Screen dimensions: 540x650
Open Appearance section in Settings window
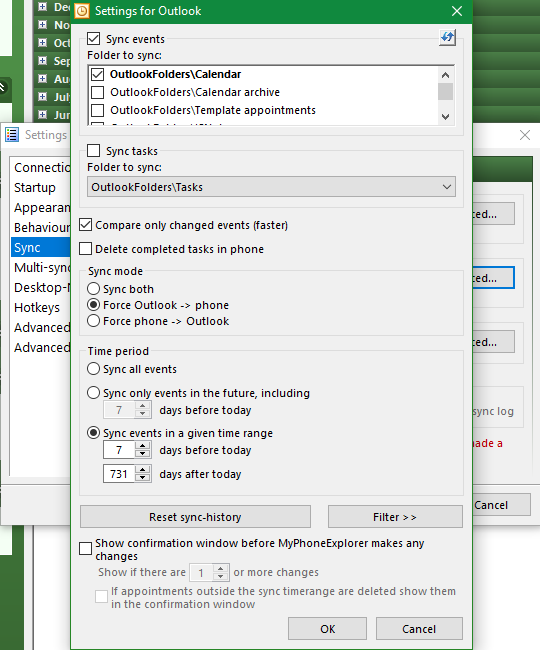(x=41, y=207)
